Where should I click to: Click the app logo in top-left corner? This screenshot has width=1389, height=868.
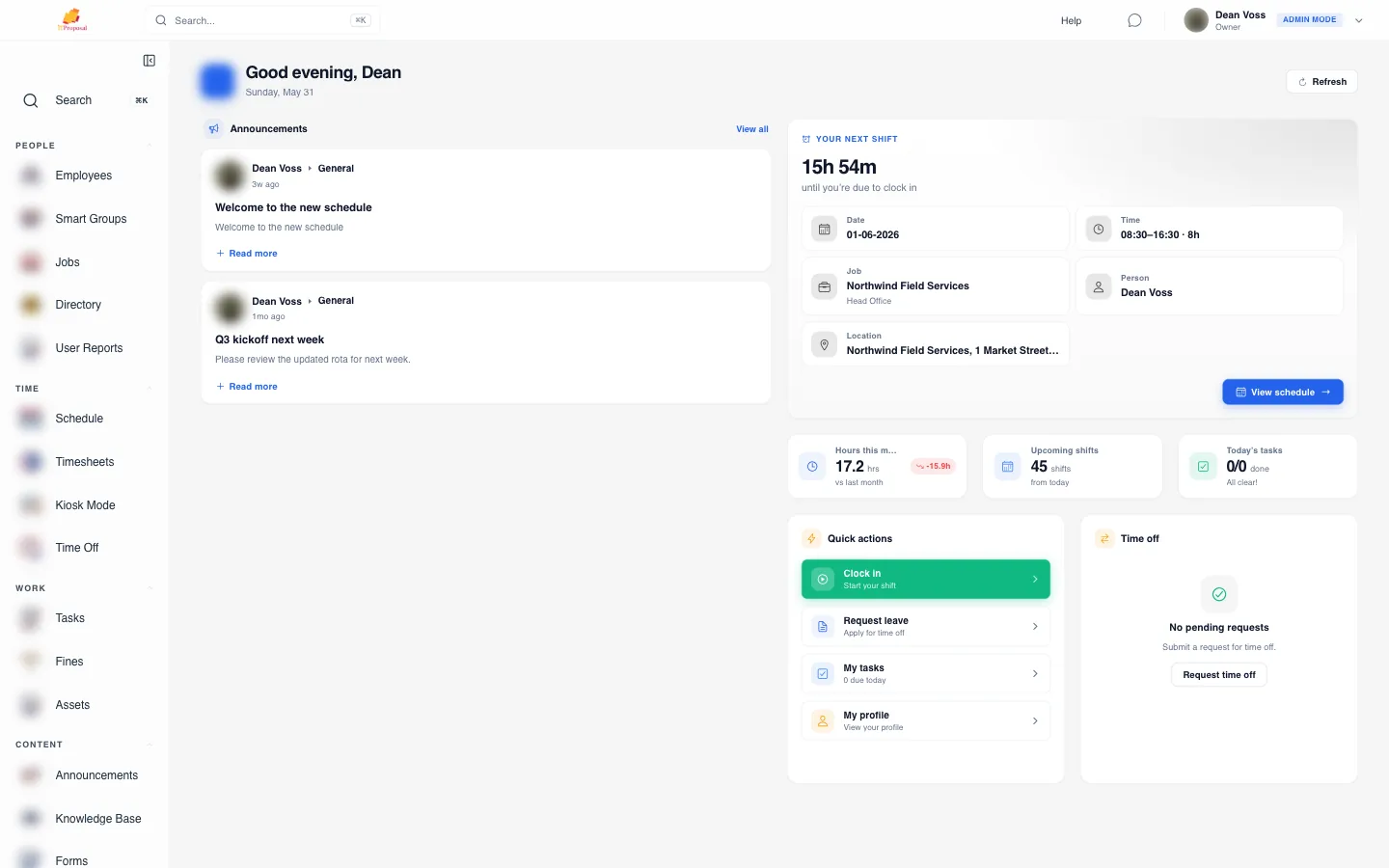(x=72, y=19)
